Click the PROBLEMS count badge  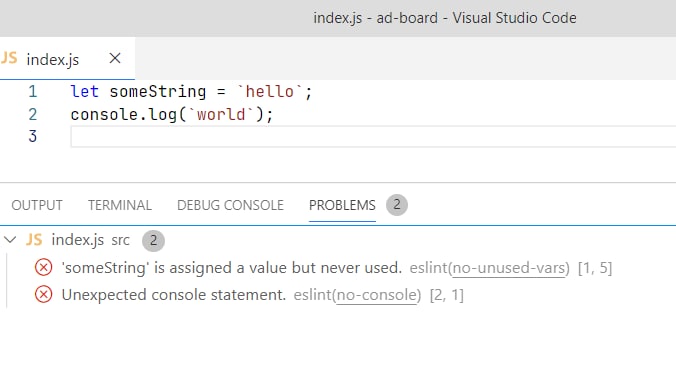[x=397, y=205]
